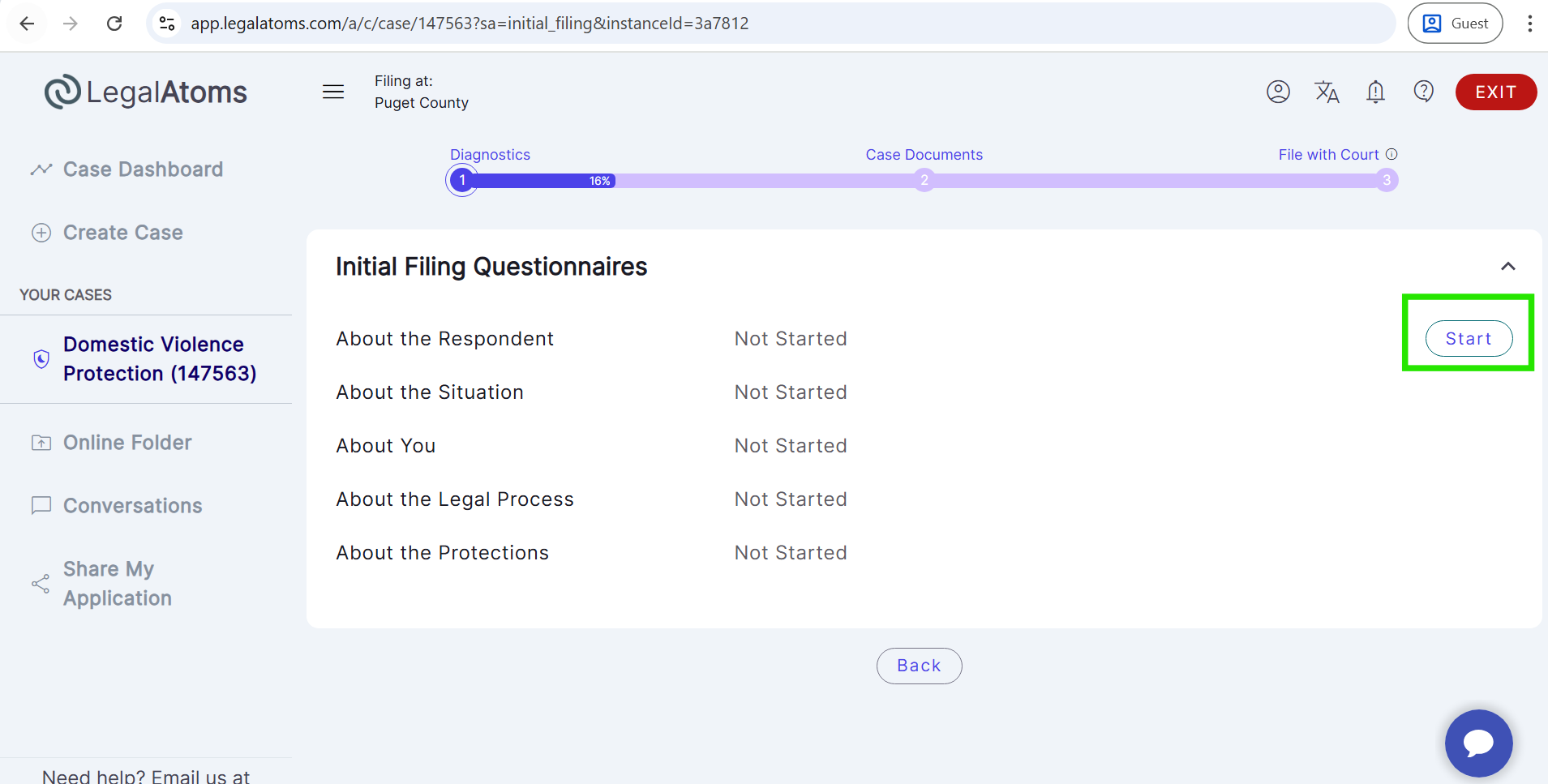The image size is (1548, 784).
Task: Start the About the Respondent questionnaire
Action: [x=1469, y=339]
